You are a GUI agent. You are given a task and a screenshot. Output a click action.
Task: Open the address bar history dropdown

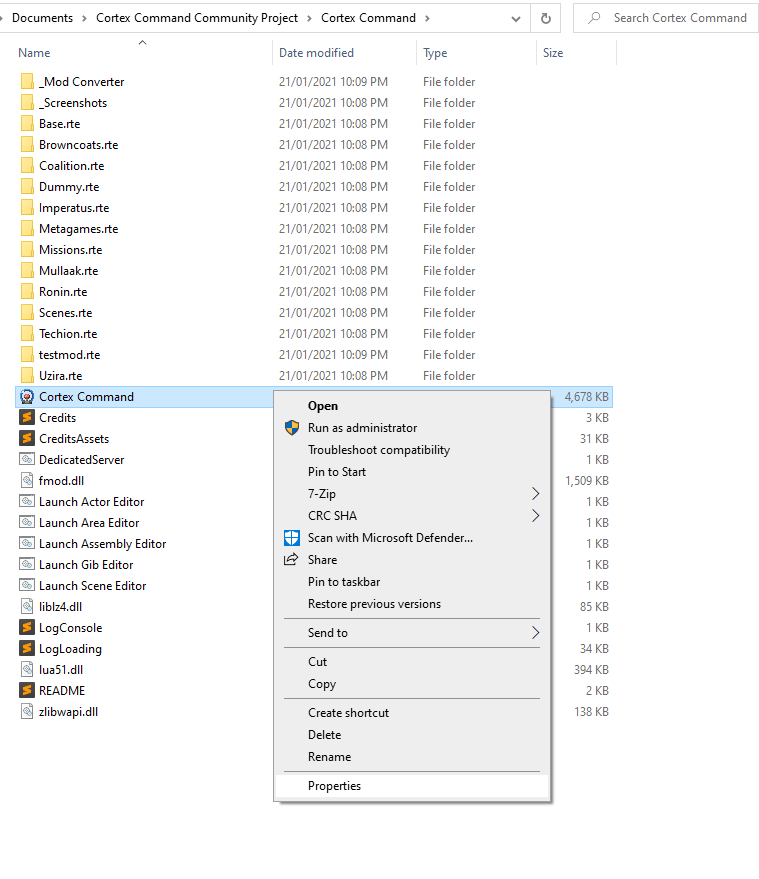516,18
